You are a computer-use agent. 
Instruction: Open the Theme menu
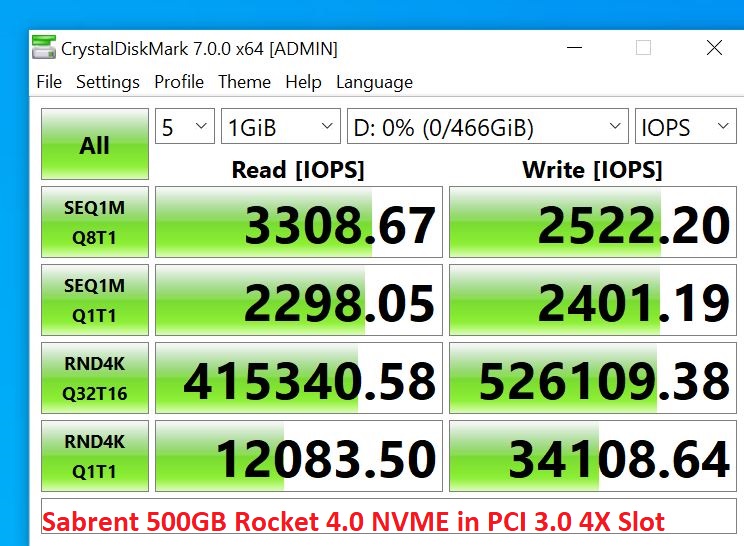(x=244, y=82)
